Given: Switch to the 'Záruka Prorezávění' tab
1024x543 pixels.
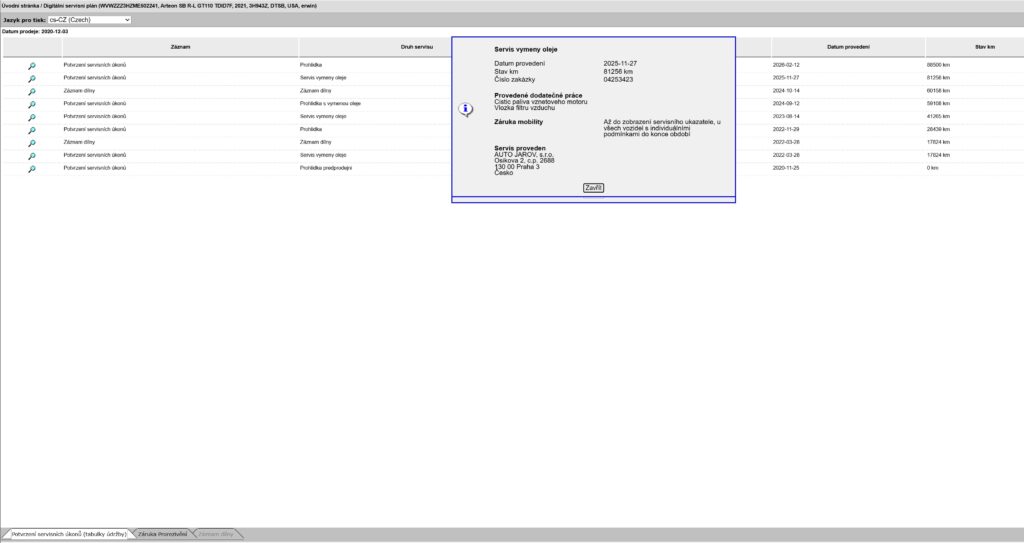Looking at the screenshot, I should (x=162, y=535).
